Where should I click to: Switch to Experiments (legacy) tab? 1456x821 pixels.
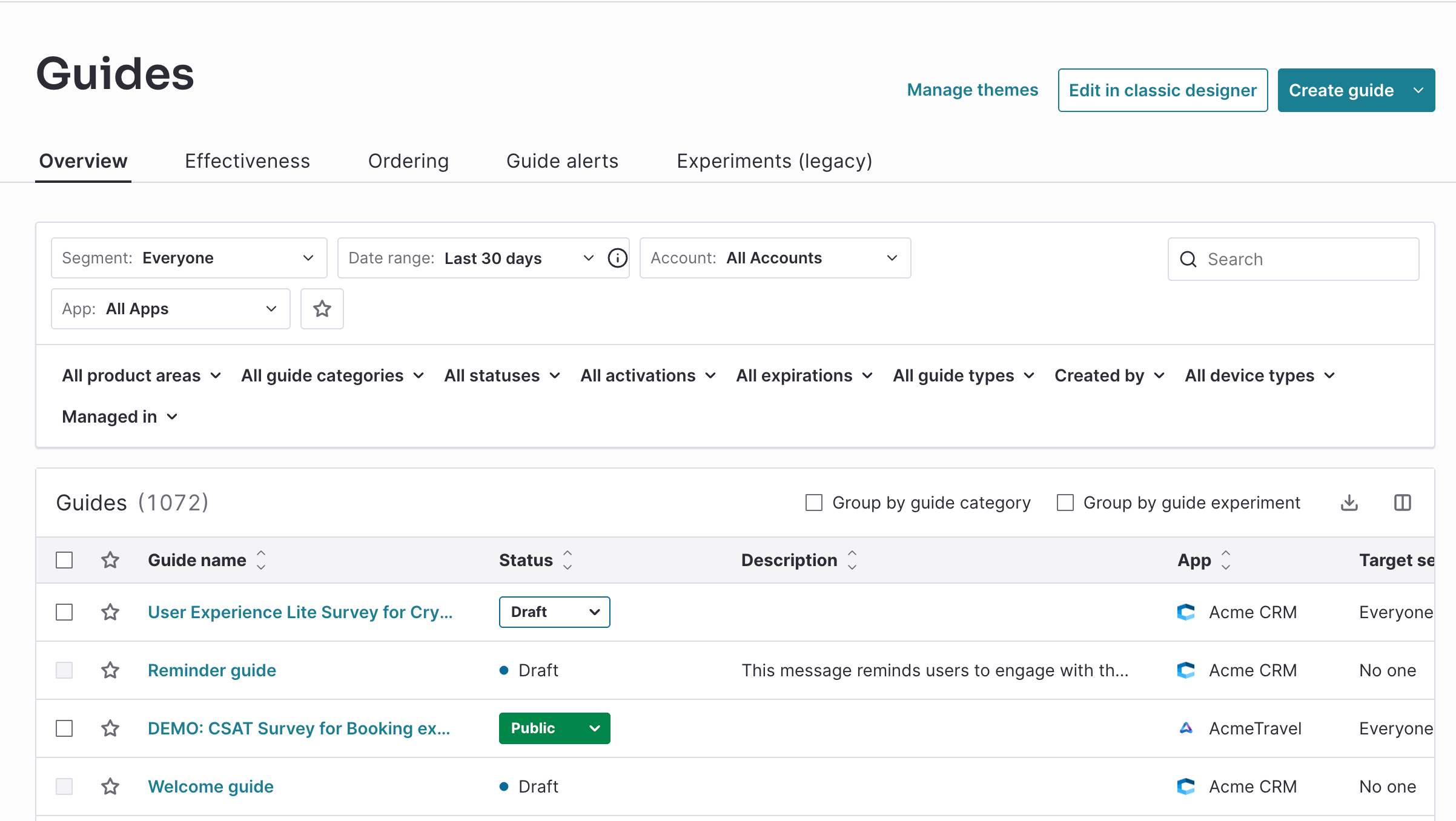click(x=774, y=161)
